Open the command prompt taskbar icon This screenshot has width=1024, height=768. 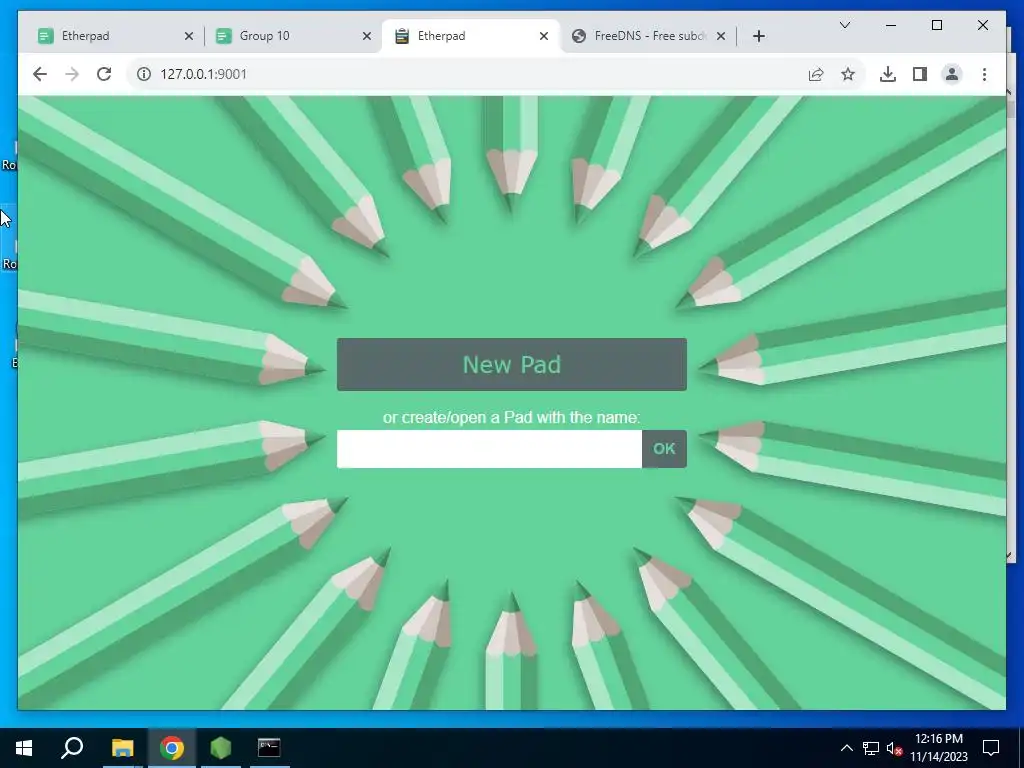click(x=269, y=748)
